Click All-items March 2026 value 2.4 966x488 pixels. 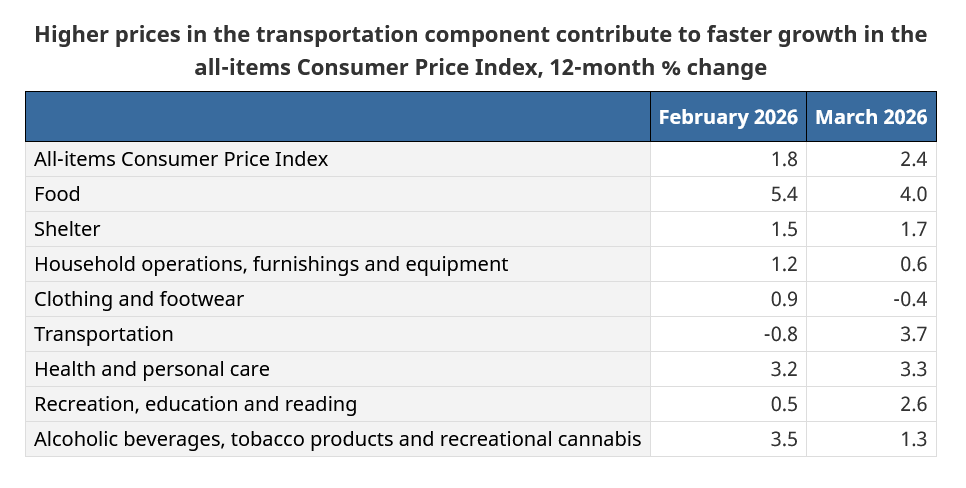click(x=913, y=159)
